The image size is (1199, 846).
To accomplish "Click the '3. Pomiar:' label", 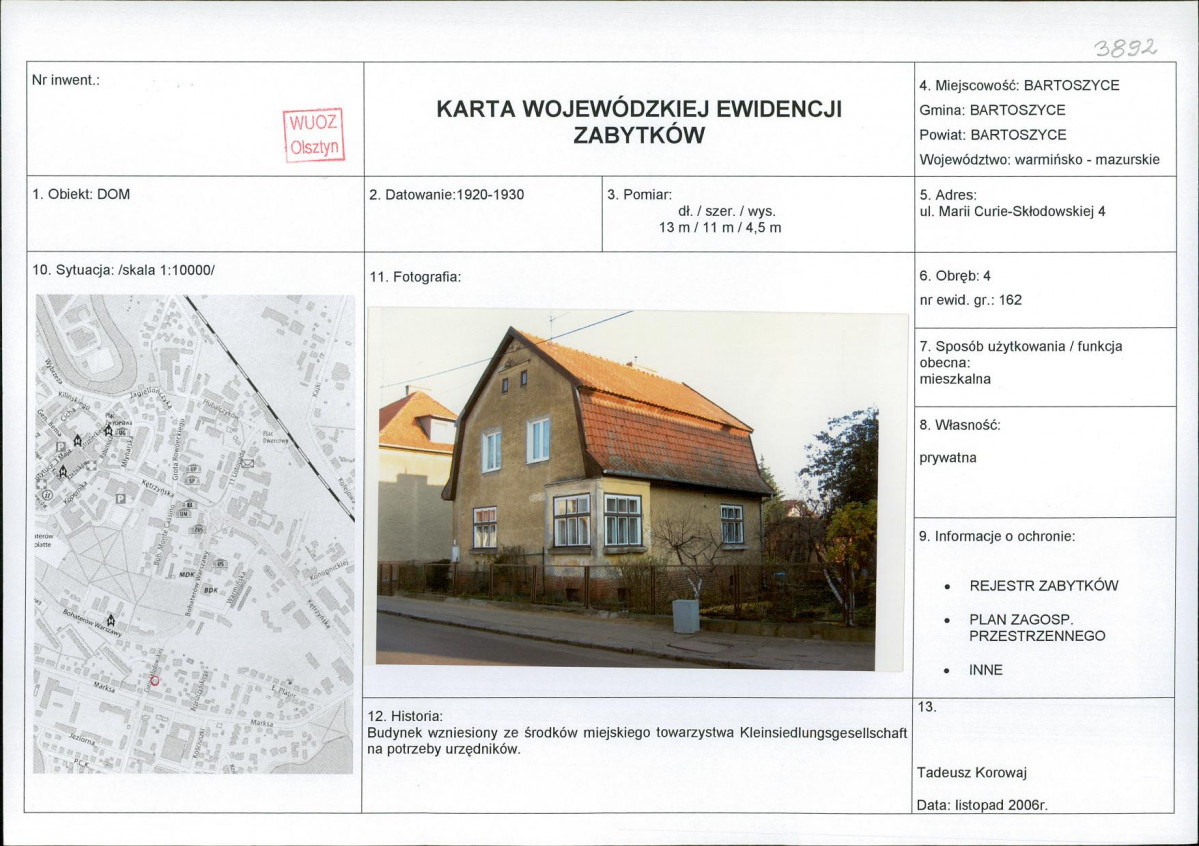I will 639,194.
